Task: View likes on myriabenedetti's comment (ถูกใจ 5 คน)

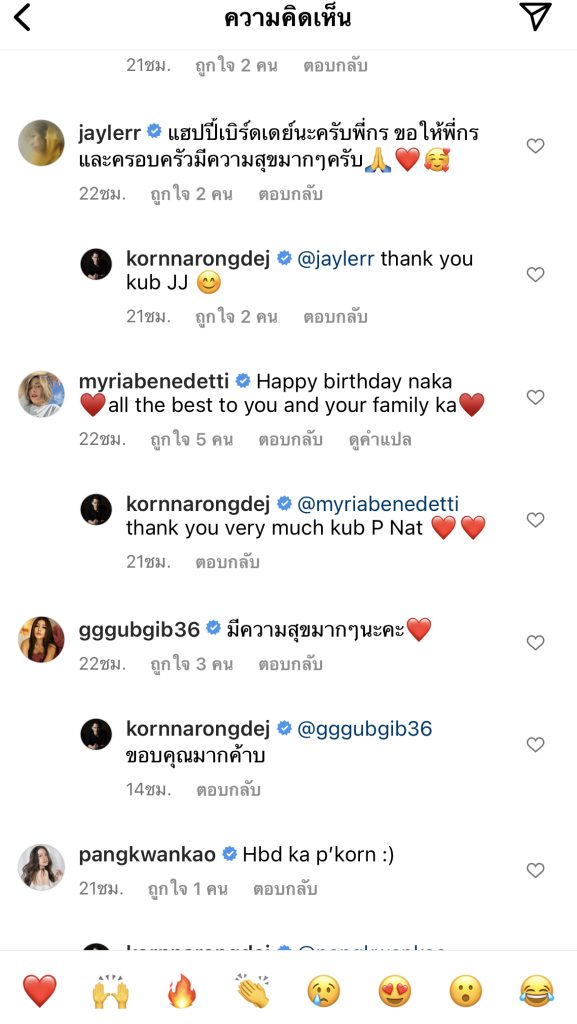Action: (x=191, y=440)
